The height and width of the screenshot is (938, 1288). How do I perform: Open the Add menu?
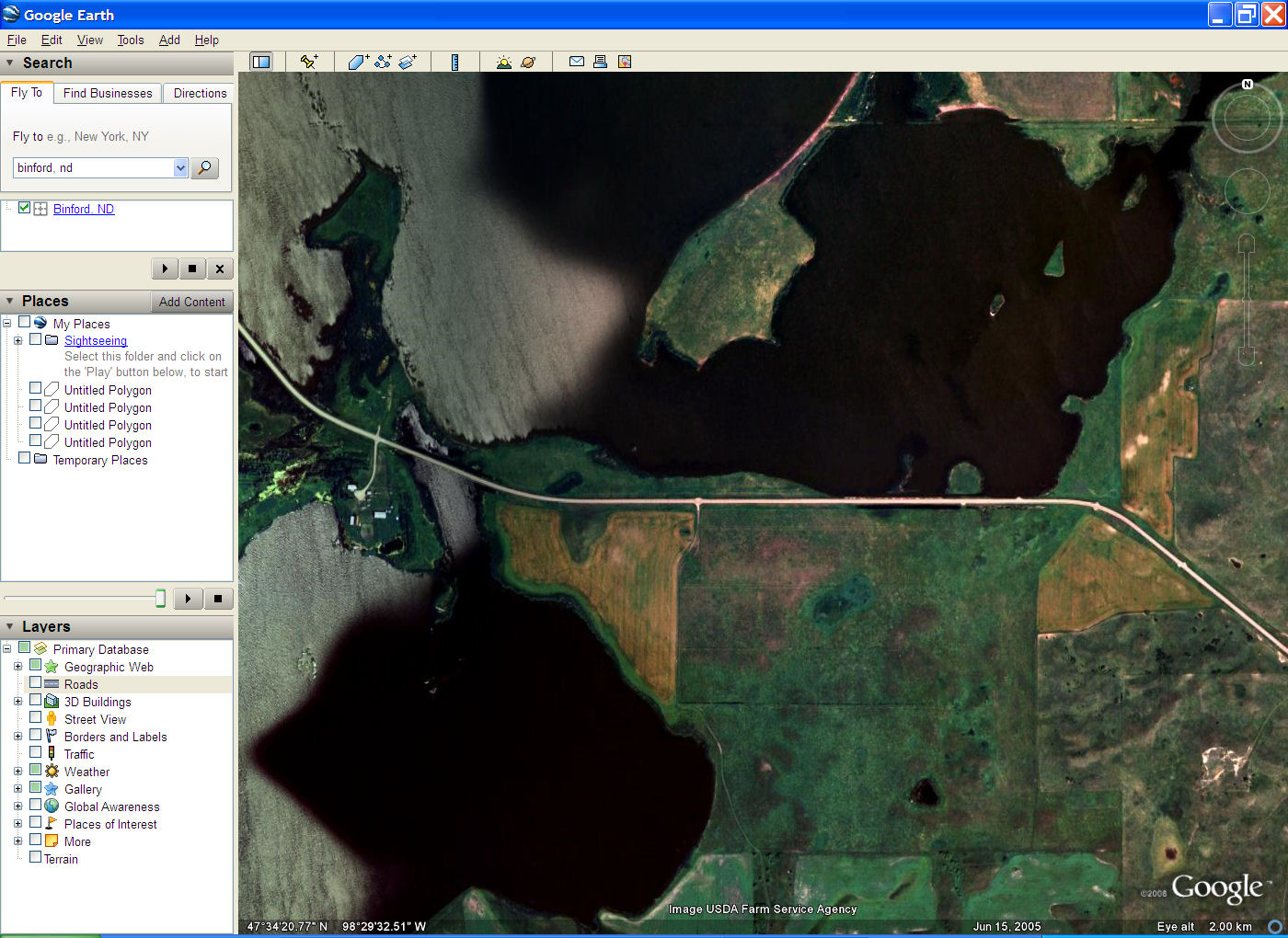(169, 40)
